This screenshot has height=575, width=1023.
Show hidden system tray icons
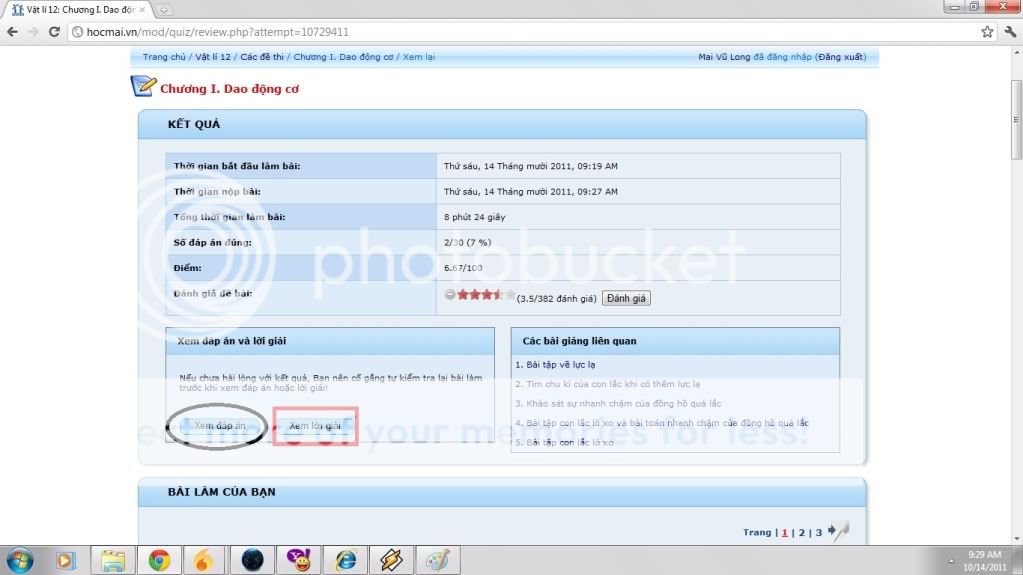coord(951,561)
